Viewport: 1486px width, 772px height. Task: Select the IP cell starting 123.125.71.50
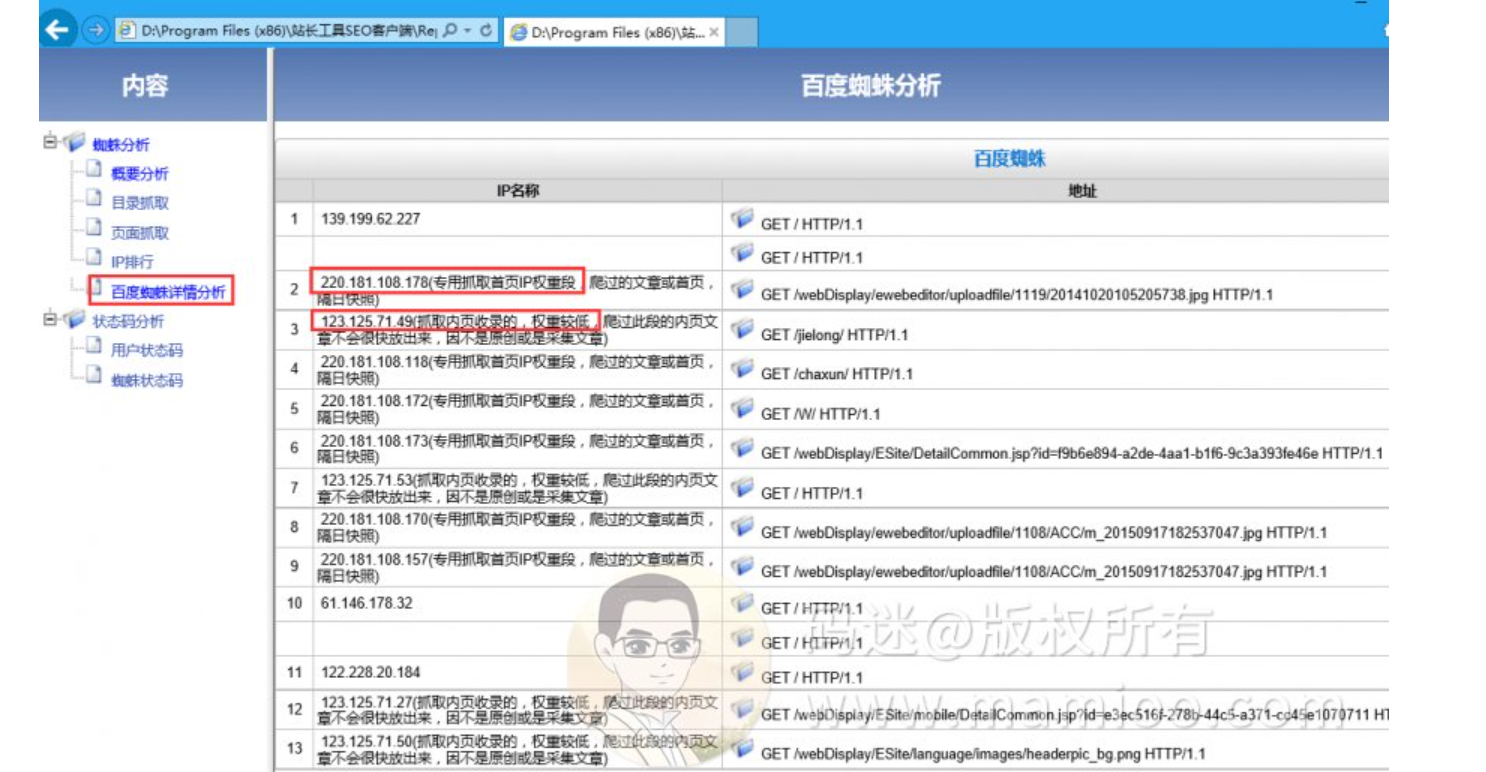(x=518, y=749)
